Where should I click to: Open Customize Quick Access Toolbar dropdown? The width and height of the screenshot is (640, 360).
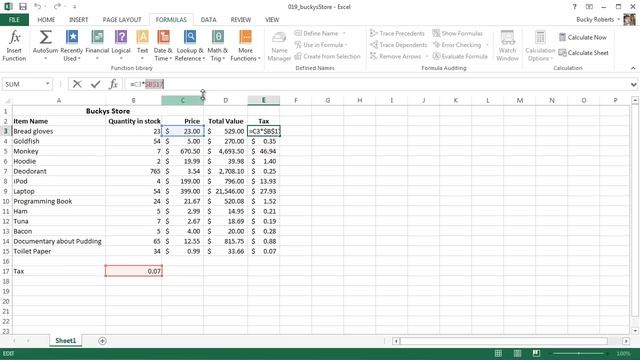[x=74, y=7]
